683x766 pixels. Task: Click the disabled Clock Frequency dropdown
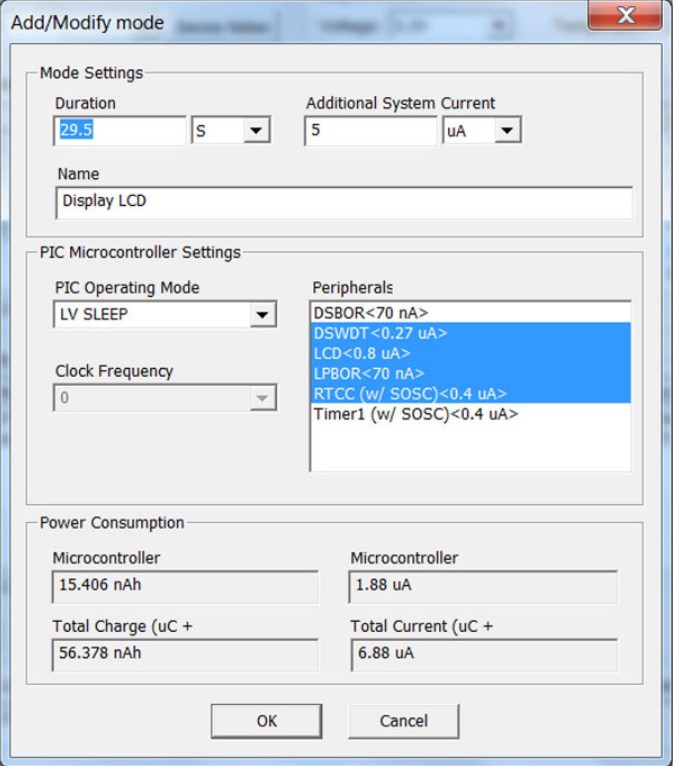point(165,398)
